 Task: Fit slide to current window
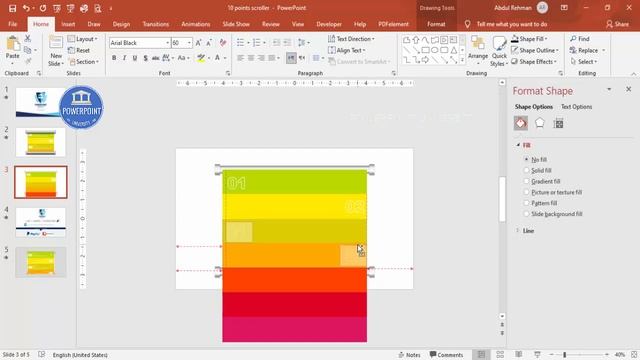(634, 355)
